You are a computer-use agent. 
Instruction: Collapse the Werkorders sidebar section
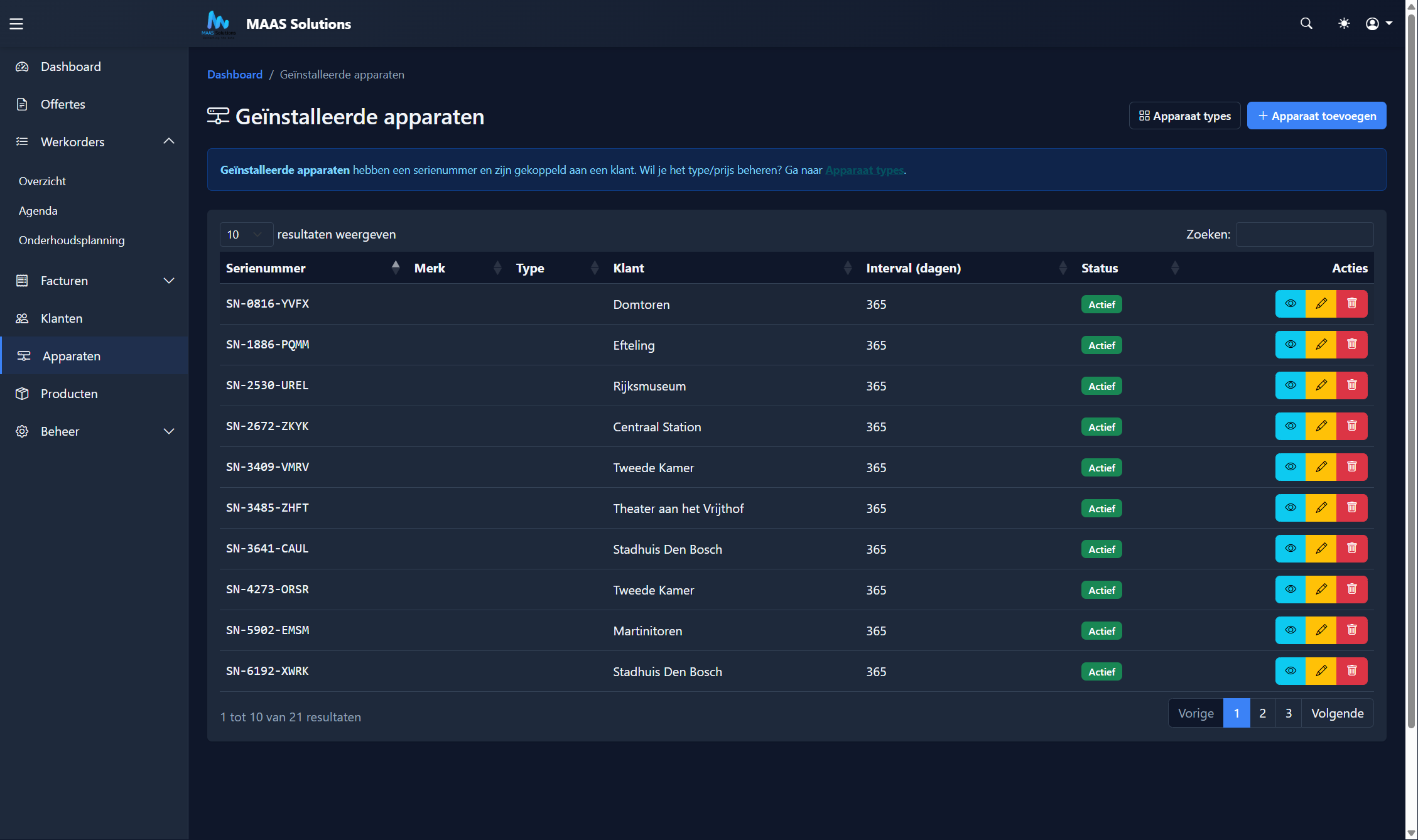click(x=168, y=142)
